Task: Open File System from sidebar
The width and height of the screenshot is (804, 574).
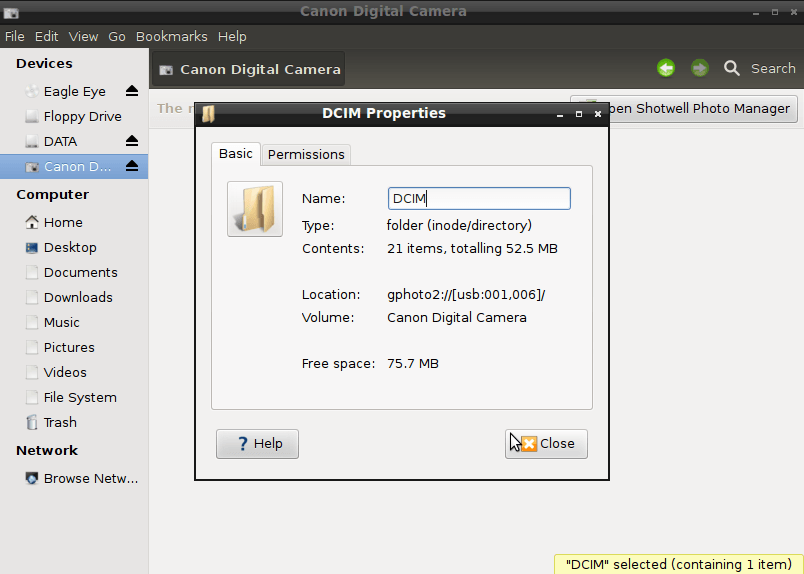Action: [x=74, y=398]
